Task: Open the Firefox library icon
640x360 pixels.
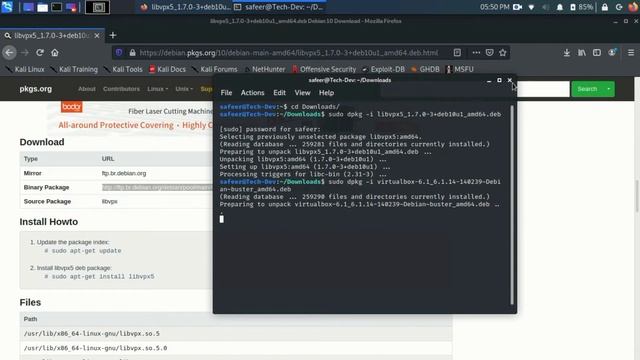Action: 582,53
